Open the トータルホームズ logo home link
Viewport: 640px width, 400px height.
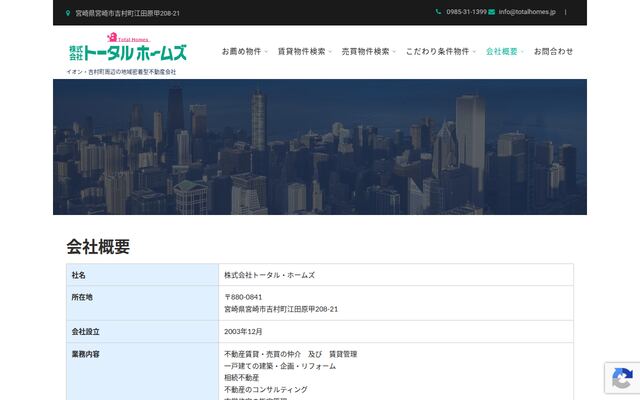tap(128, 48)
